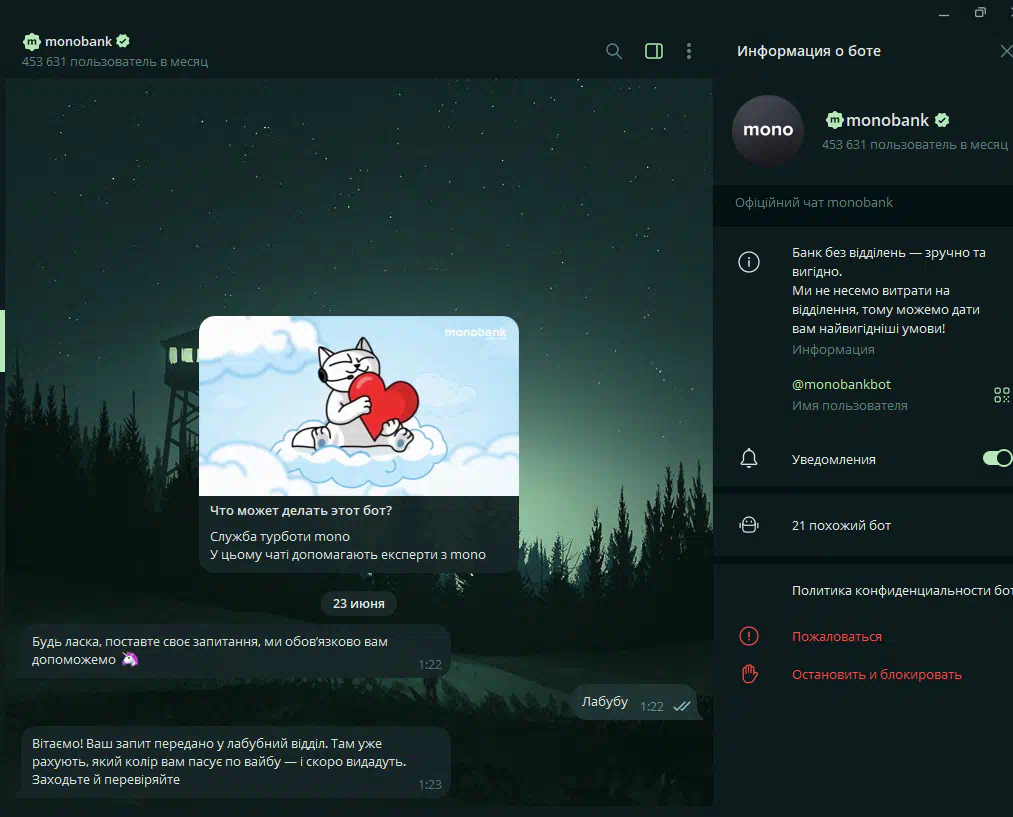
Task: Click the Имя пользователя label
Action: pos(850,406)
